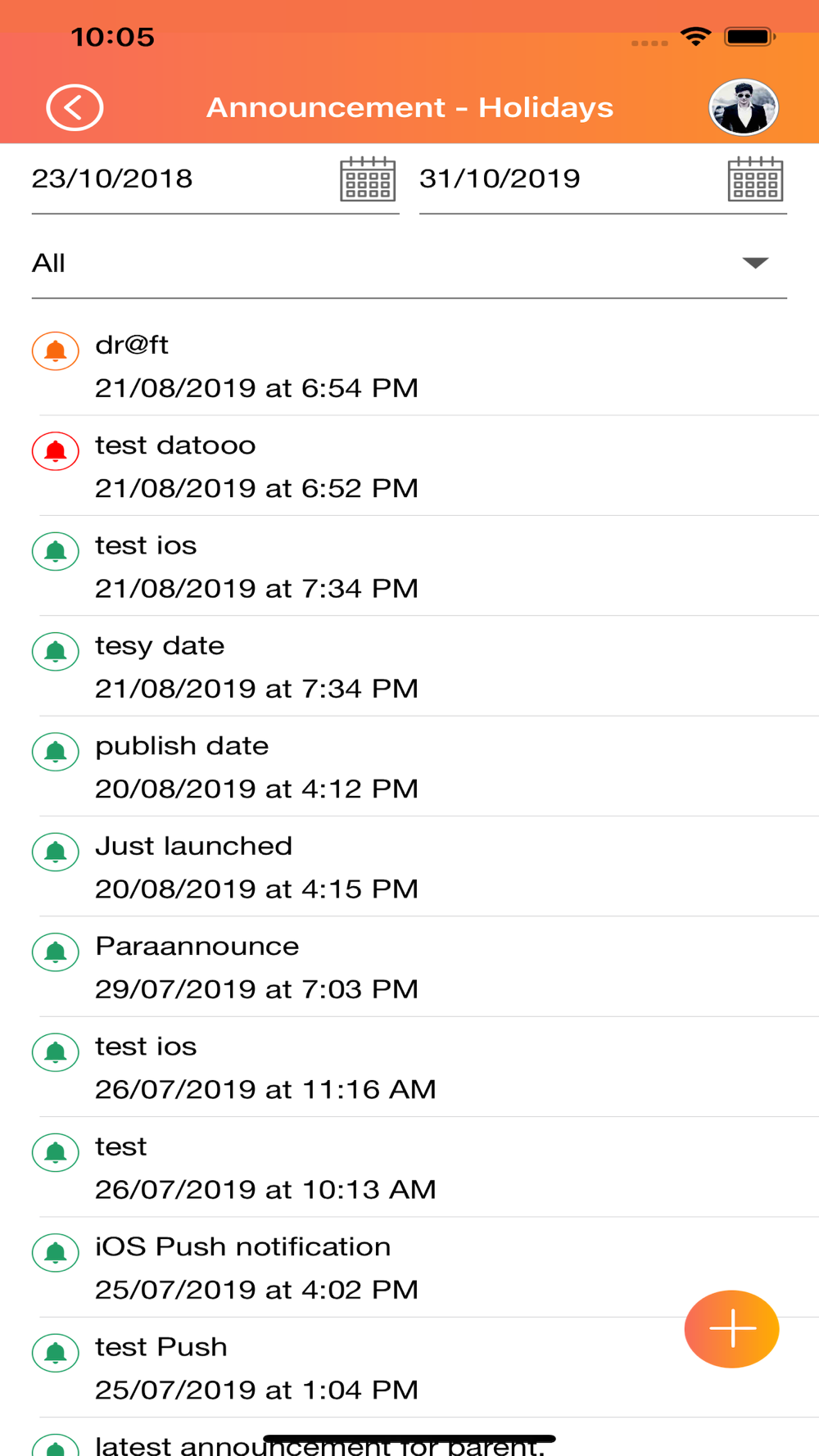Tap the green bell beside iOS Push notification
819x1456 pixels.
tap(56, 1253)
